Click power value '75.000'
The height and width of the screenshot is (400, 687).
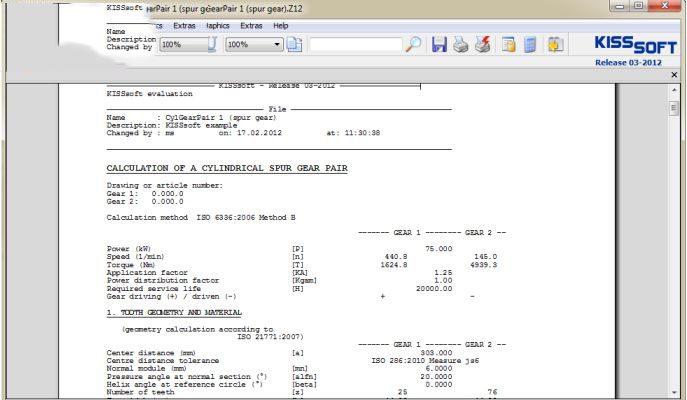pyautogui.click(x=439, y=249)
